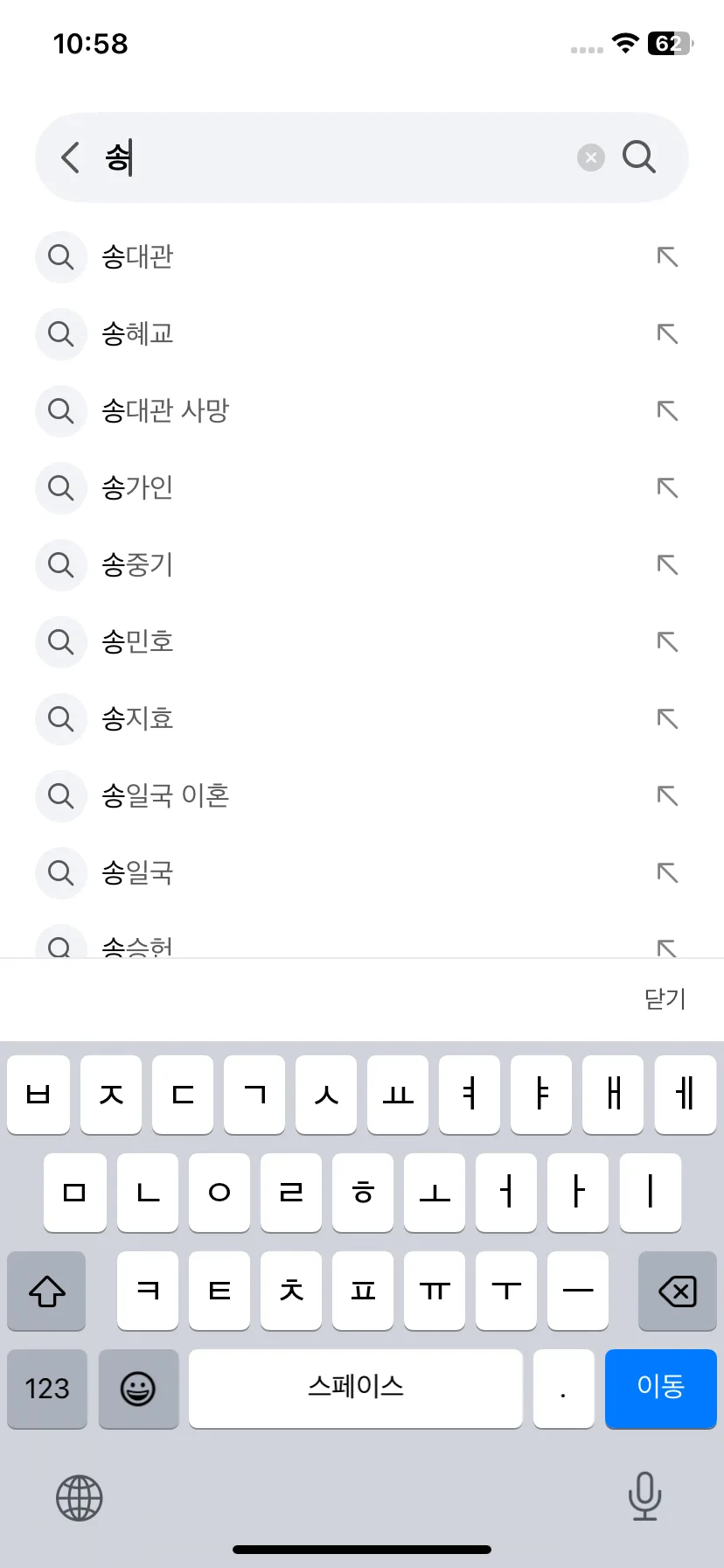This screenshot has width=724, height=1568.
Task: Tap the blue 이동 go key
Action: tap(661, 1389)
